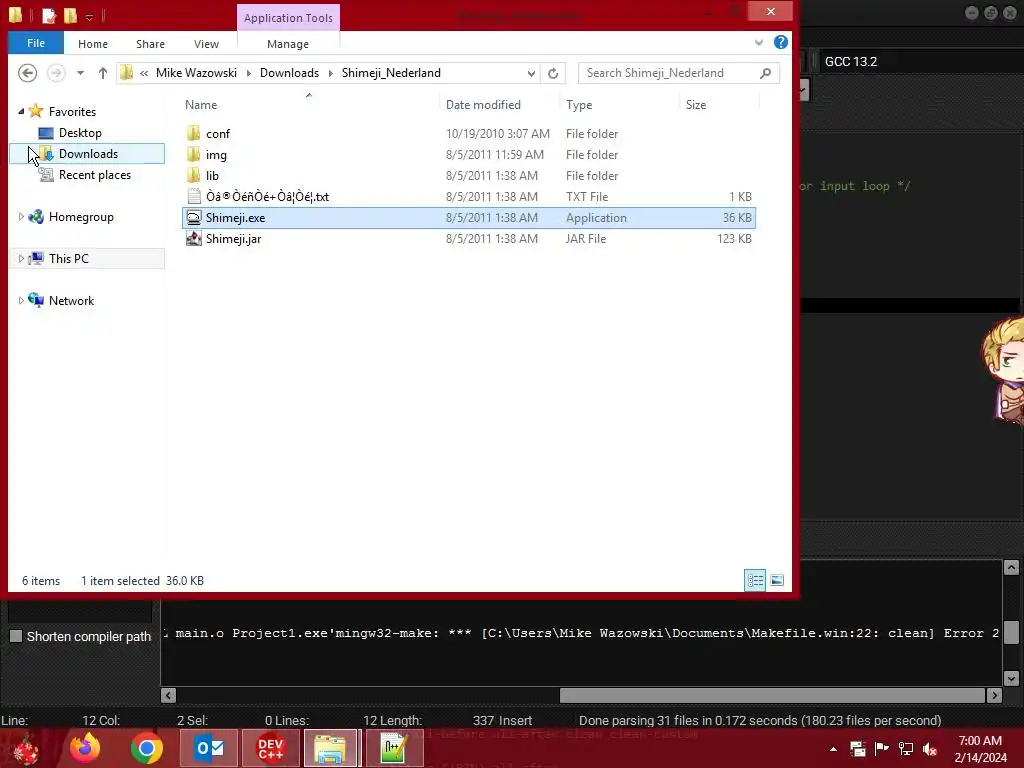This screenshot has height=768, width=1024.
Task: Click the img folder icon
Action: tap(193, 154)
